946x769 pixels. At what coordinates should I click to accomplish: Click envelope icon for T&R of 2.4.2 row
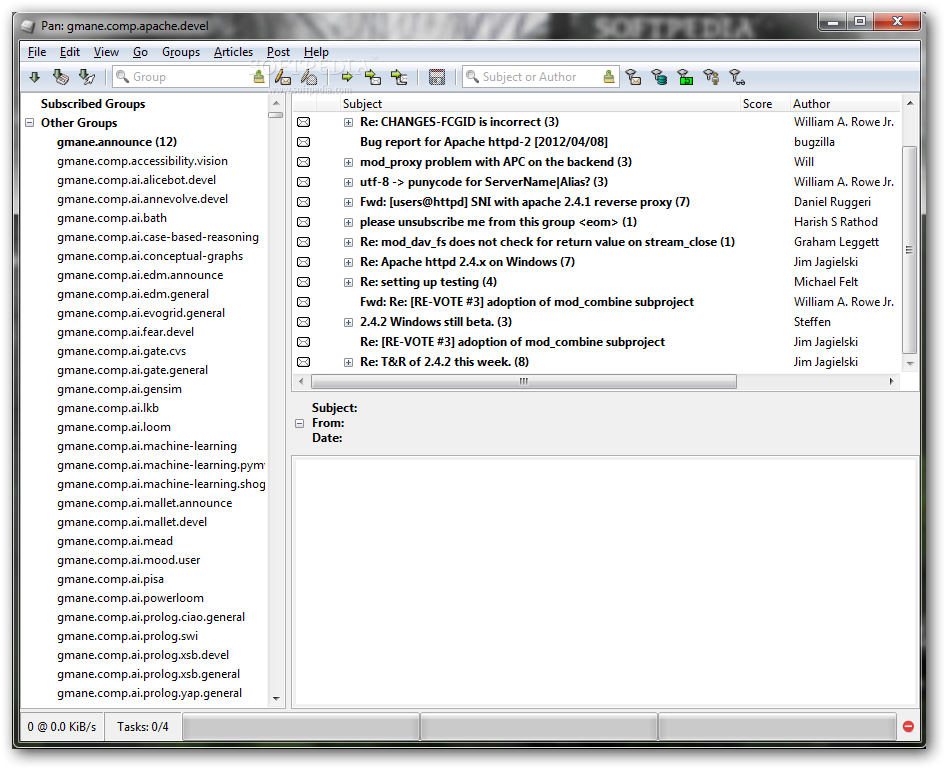303,362
